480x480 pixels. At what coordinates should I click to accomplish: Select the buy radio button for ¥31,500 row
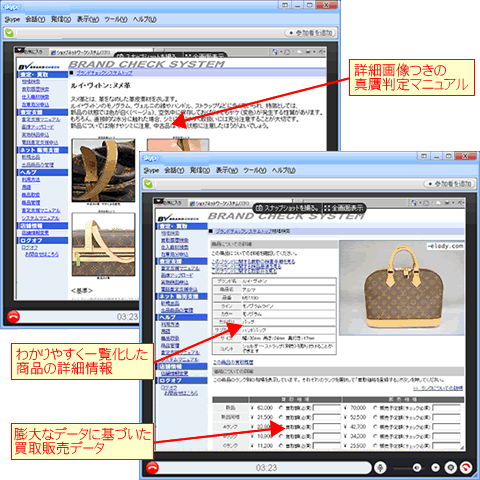pyautogui.click(x=281, y=417)
